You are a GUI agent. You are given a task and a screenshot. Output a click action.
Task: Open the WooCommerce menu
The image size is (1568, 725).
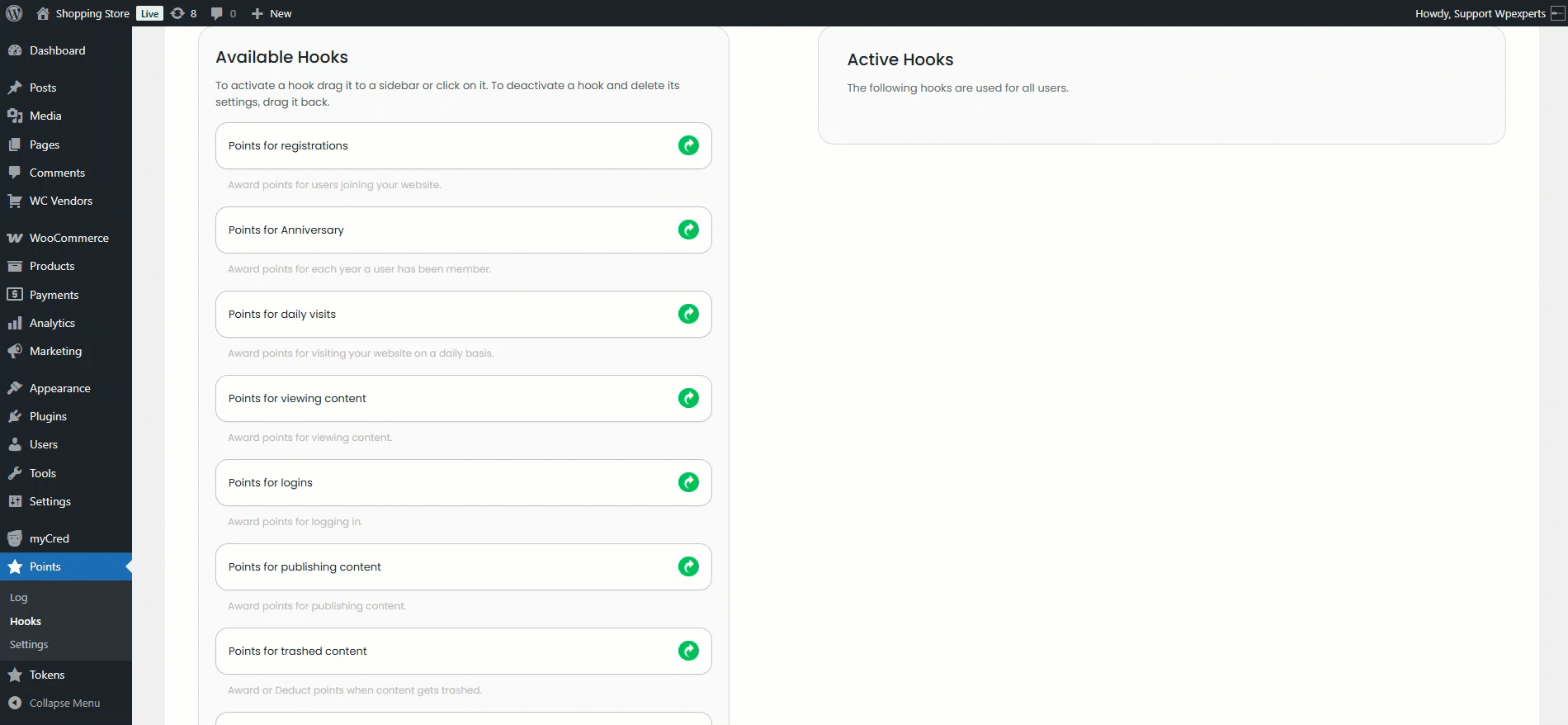pyautogui.click(x=68, y=238)
